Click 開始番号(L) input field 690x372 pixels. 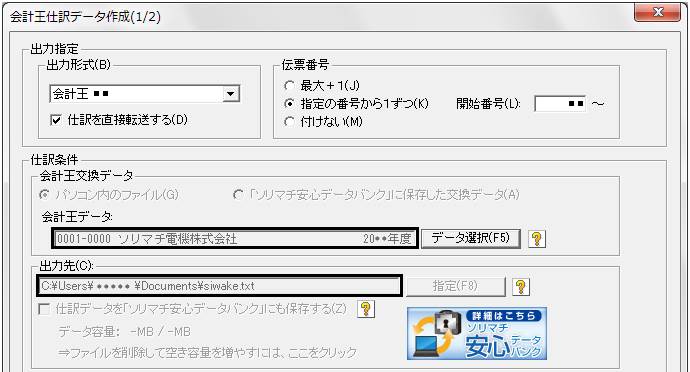click(560, 104)
